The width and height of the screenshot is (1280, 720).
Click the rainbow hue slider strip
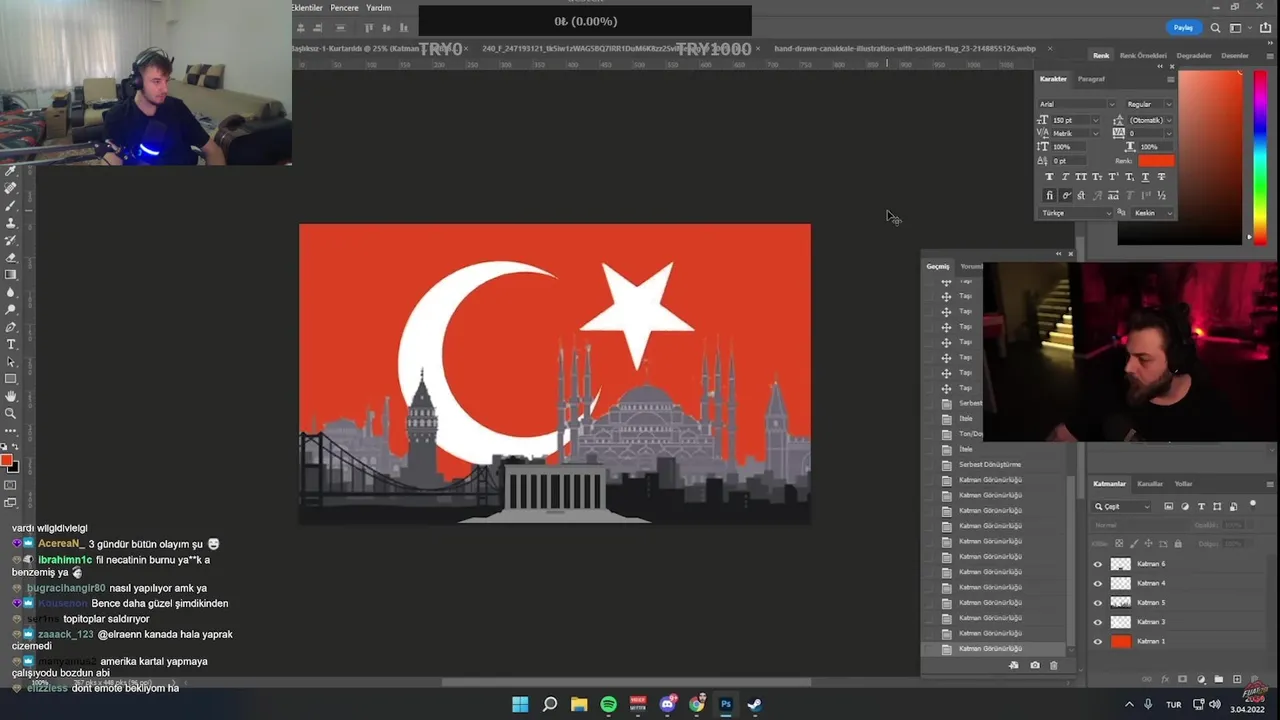(x=1261, y=157)
